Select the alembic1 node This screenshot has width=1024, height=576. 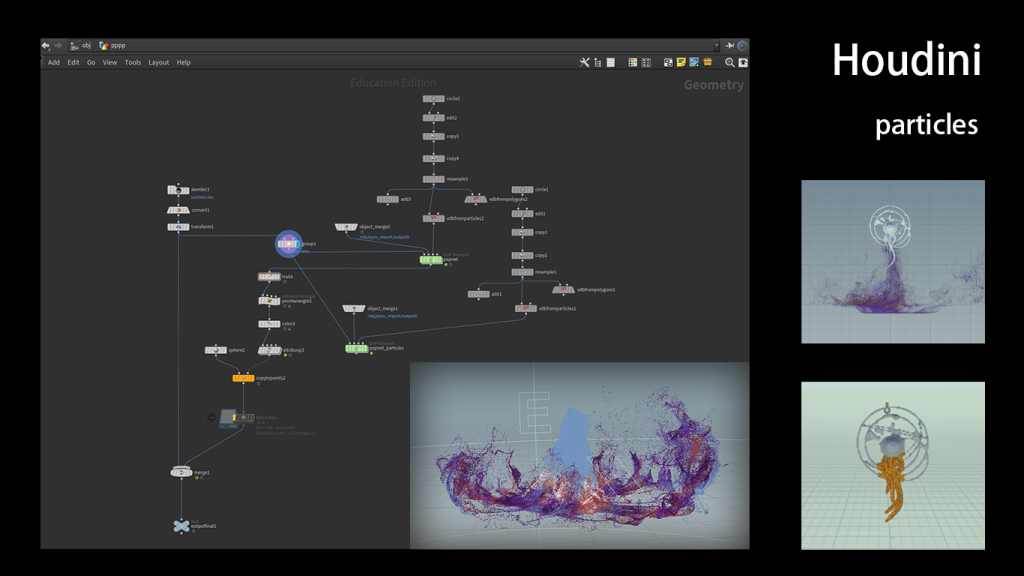click(x=178, y=190)
